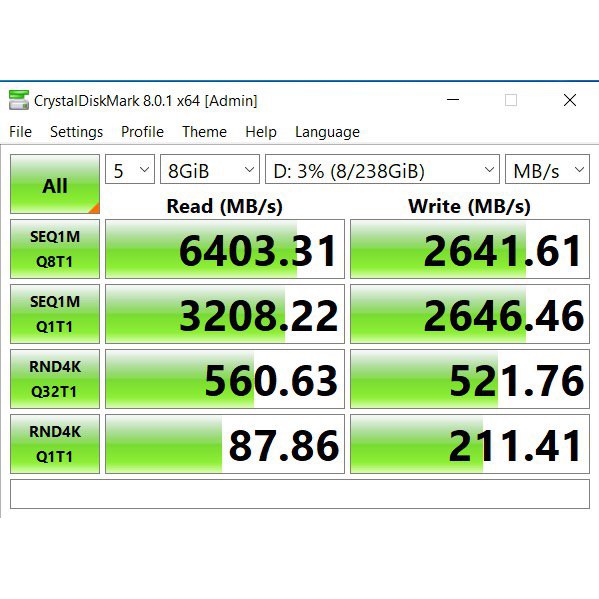Viewport: 599px width, 599px height.
Task: Click the CrystalDiskMark app icon in title bar
Action: [x=19, y=100]
